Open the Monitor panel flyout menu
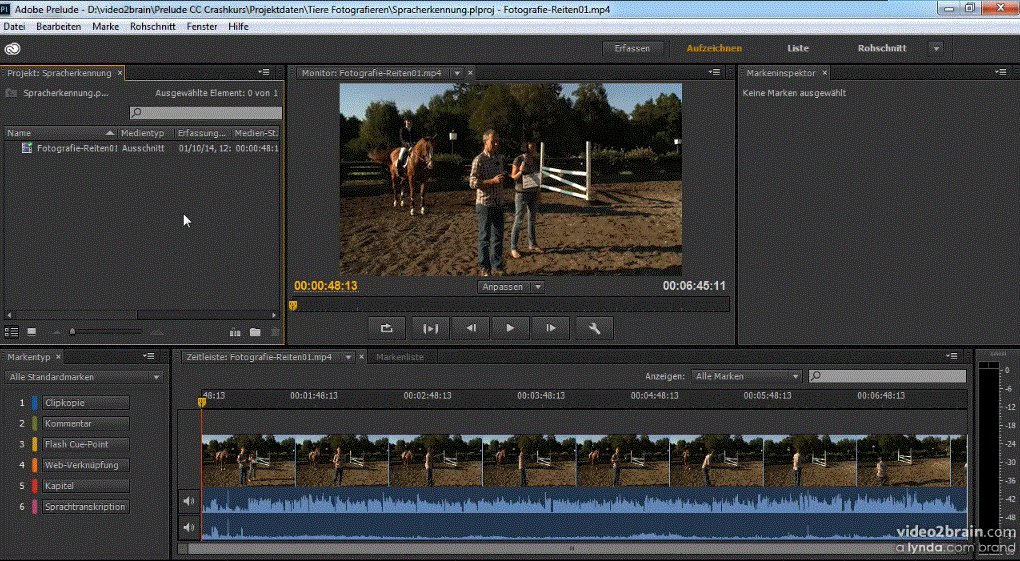 (714, 72)
